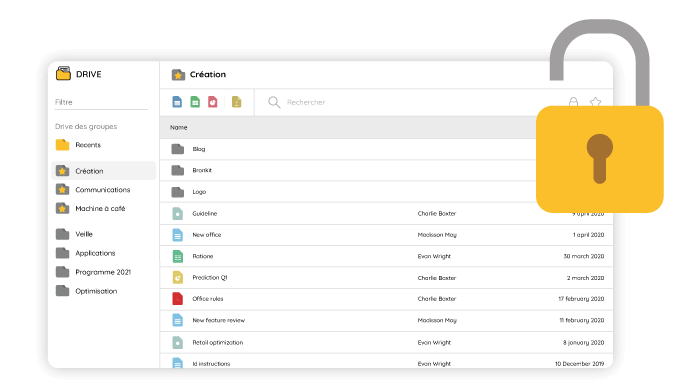Click Evan Wright in the Rationa row
The height and width of the screenshot is (392, 700).
tap(434, 256)
